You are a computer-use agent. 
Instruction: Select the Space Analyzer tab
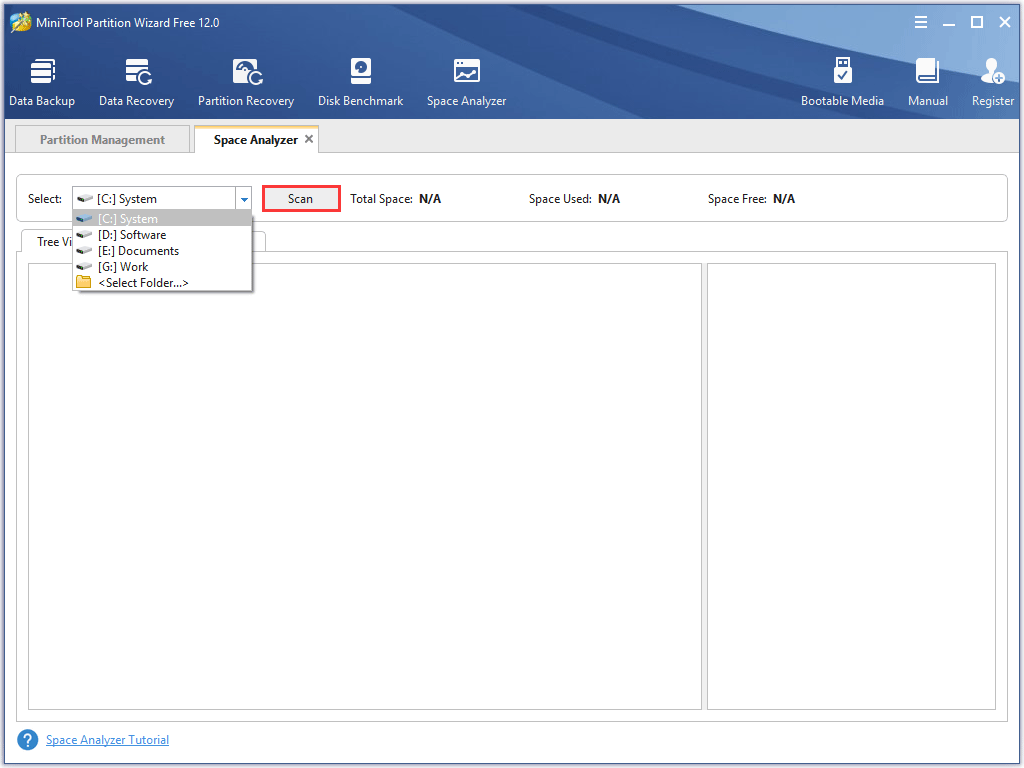coord(255,140)
